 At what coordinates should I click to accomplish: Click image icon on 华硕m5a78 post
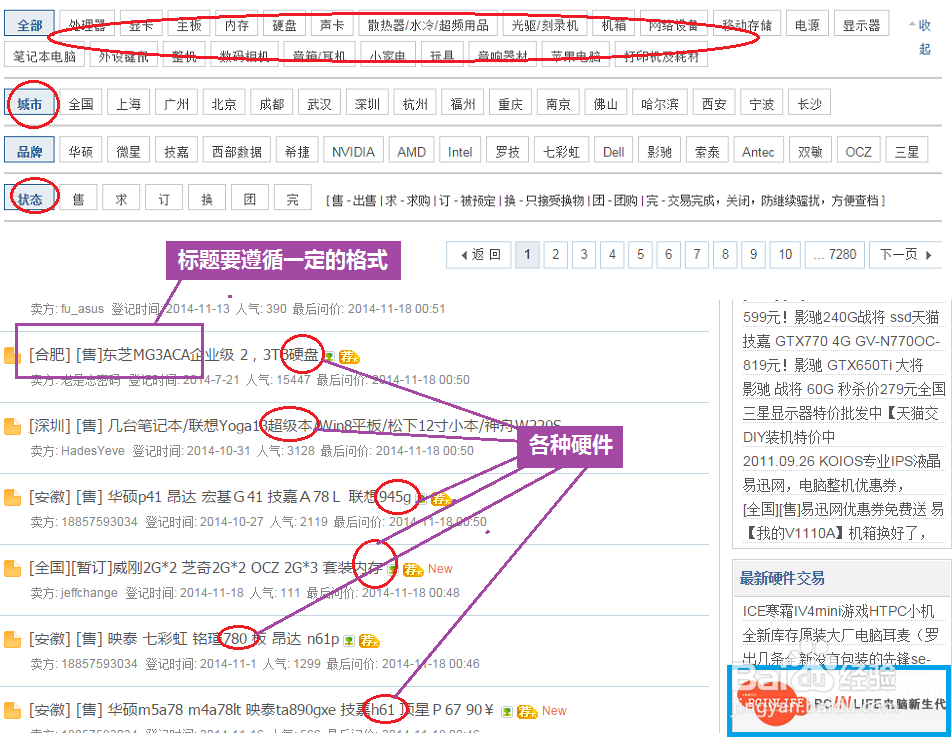[x=506, y=711]
